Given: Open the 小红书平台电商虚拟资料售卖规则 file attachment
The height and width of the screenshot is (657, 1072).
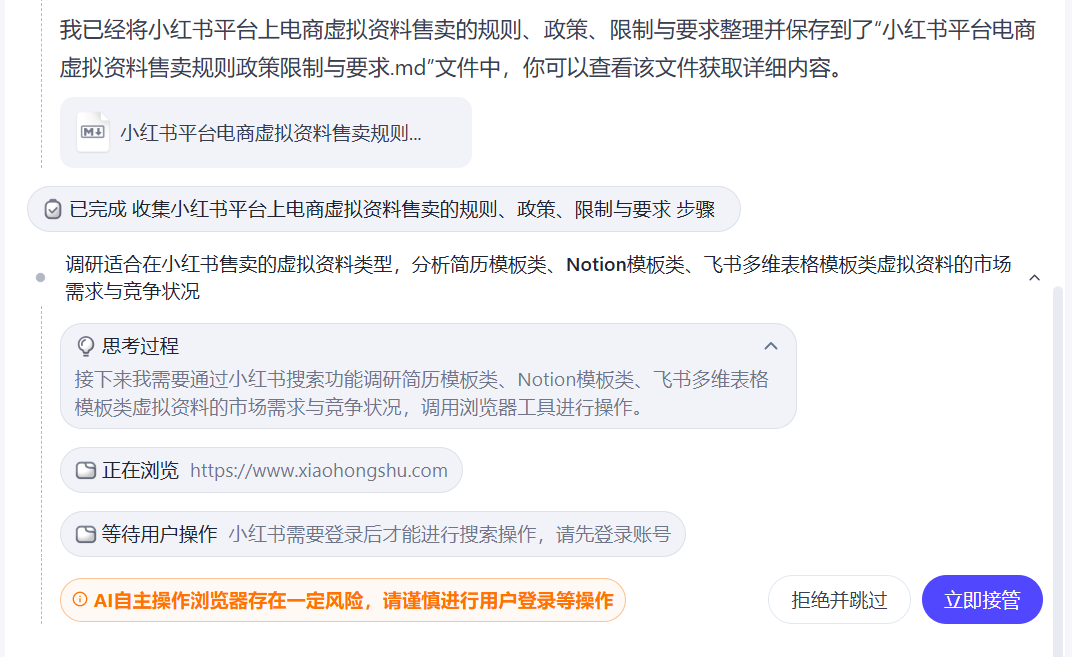Looking at the screenshot, I should [270, 133].
